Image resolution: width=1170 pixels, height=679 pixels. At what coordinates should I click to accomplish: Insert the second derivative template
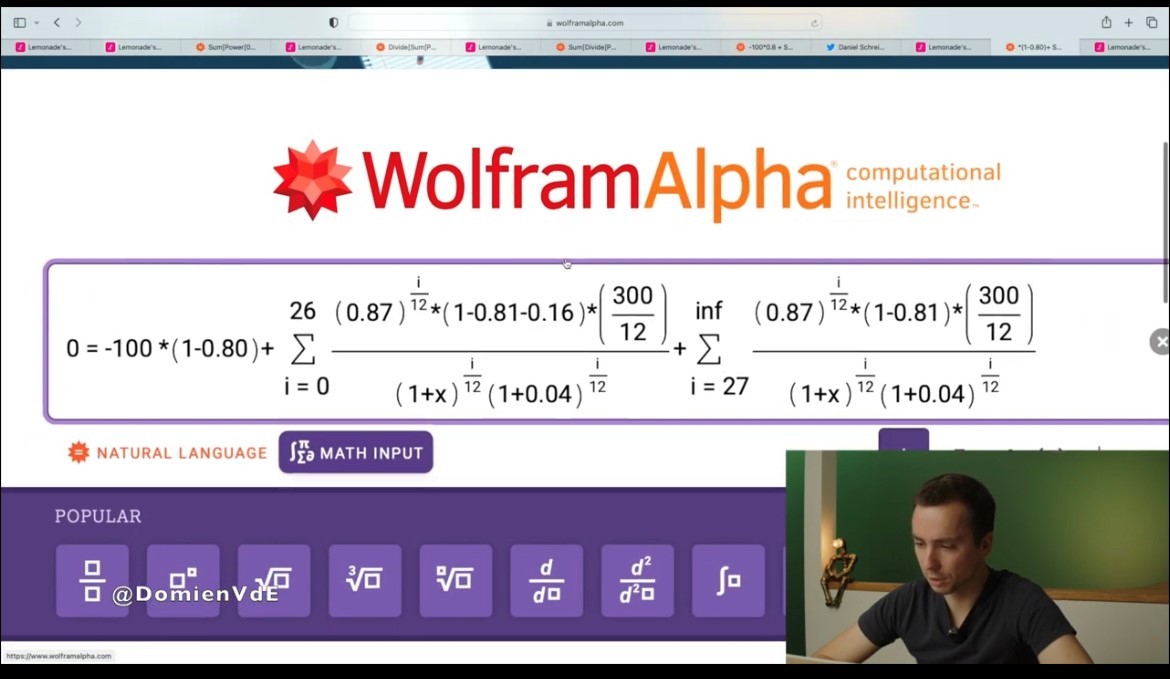point(638,580)
